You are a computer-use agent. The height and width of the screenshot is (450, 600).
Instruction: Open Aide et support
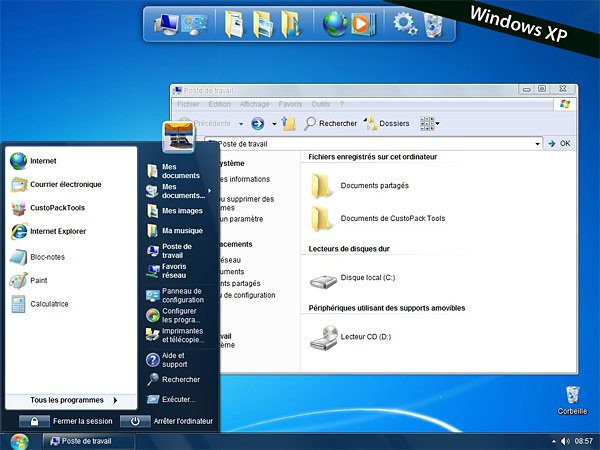(178, 360)
